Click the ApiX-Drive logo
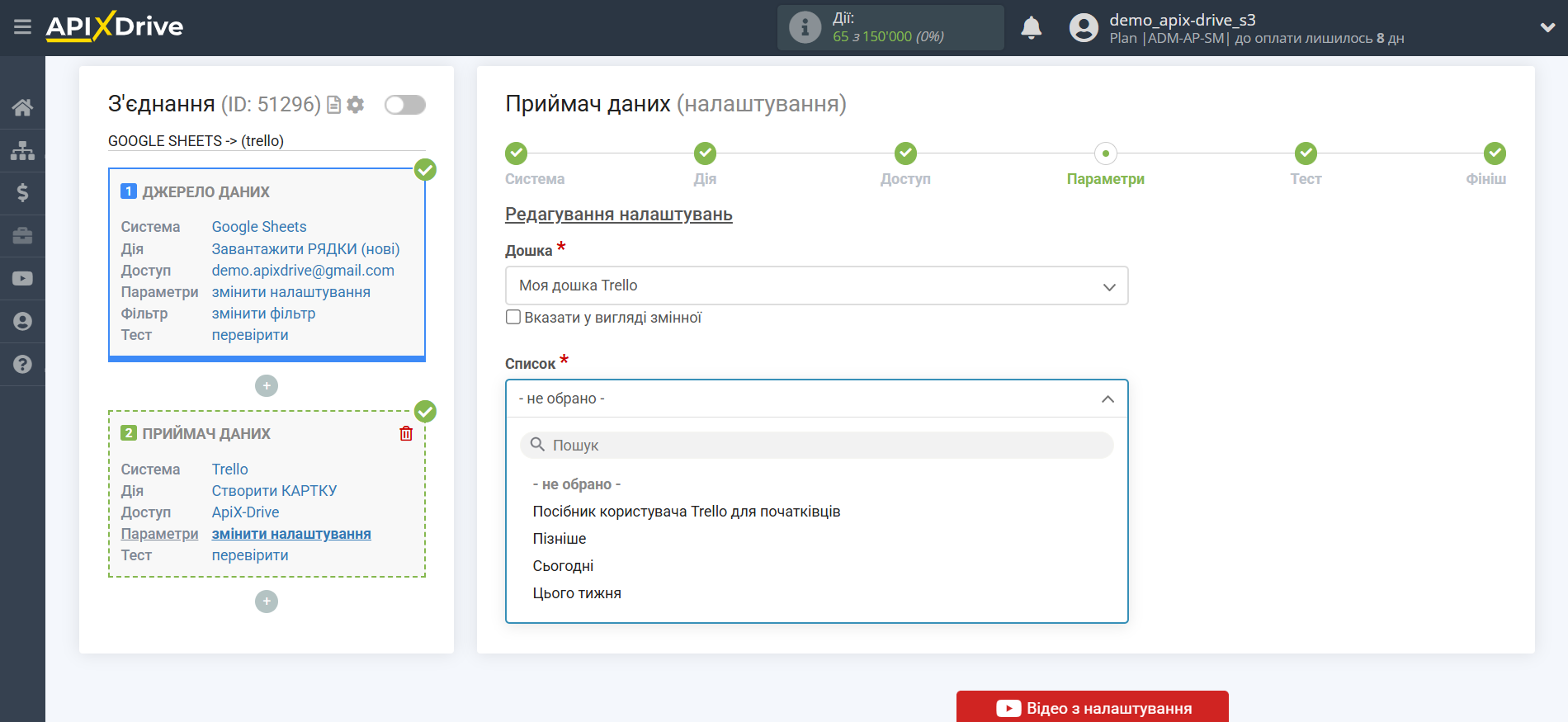This screenshot has width=1568, height=722. point(115,26)
